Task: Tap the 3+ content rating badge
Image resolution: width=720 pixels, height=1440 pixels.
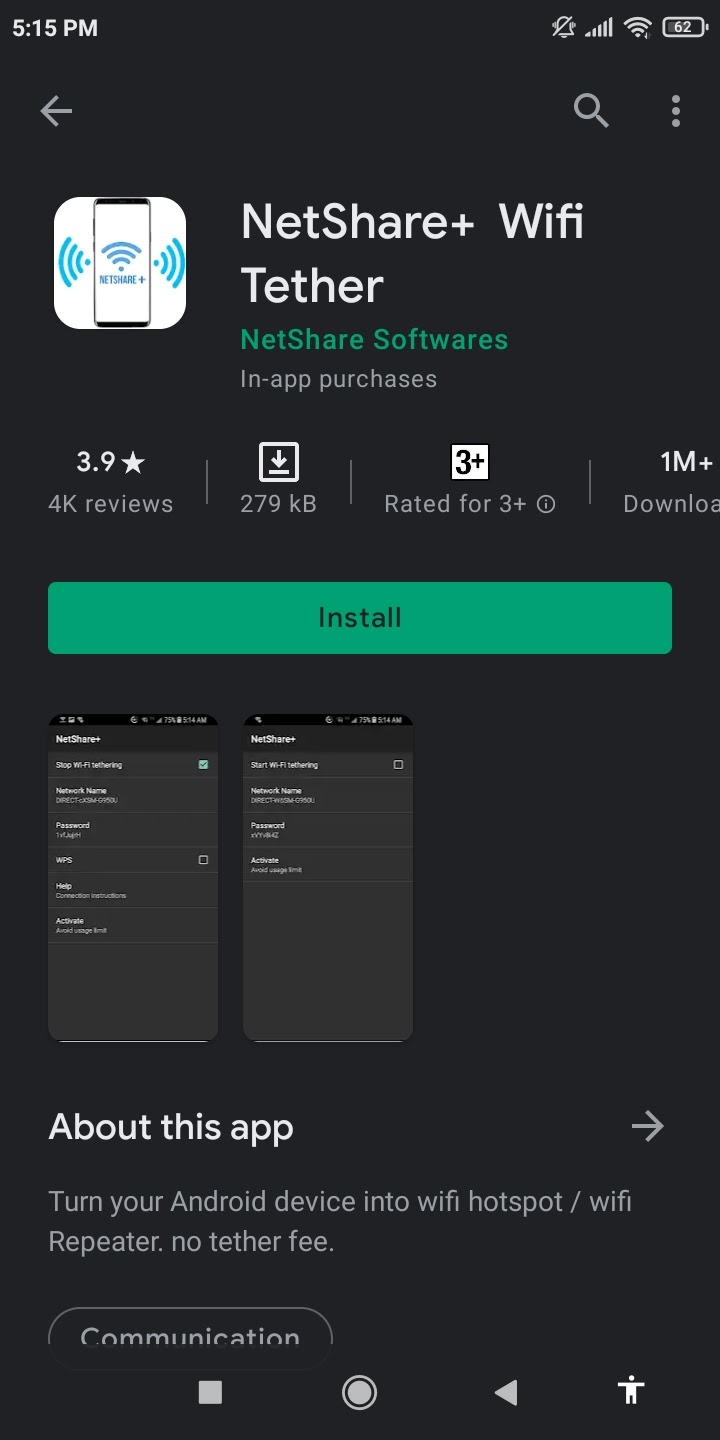Action: click(x=470, y=462)
